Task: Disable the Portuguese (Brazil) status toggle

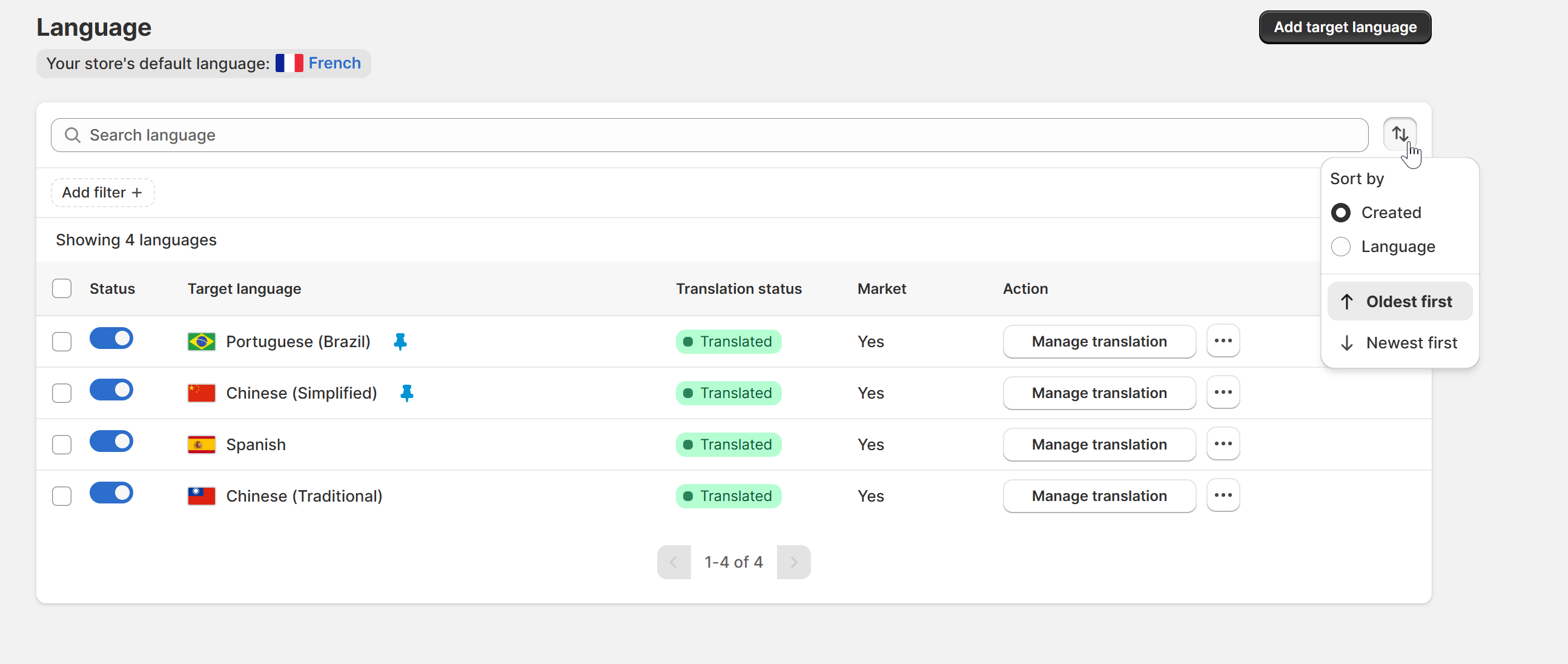Action: (x=111, y=339)
